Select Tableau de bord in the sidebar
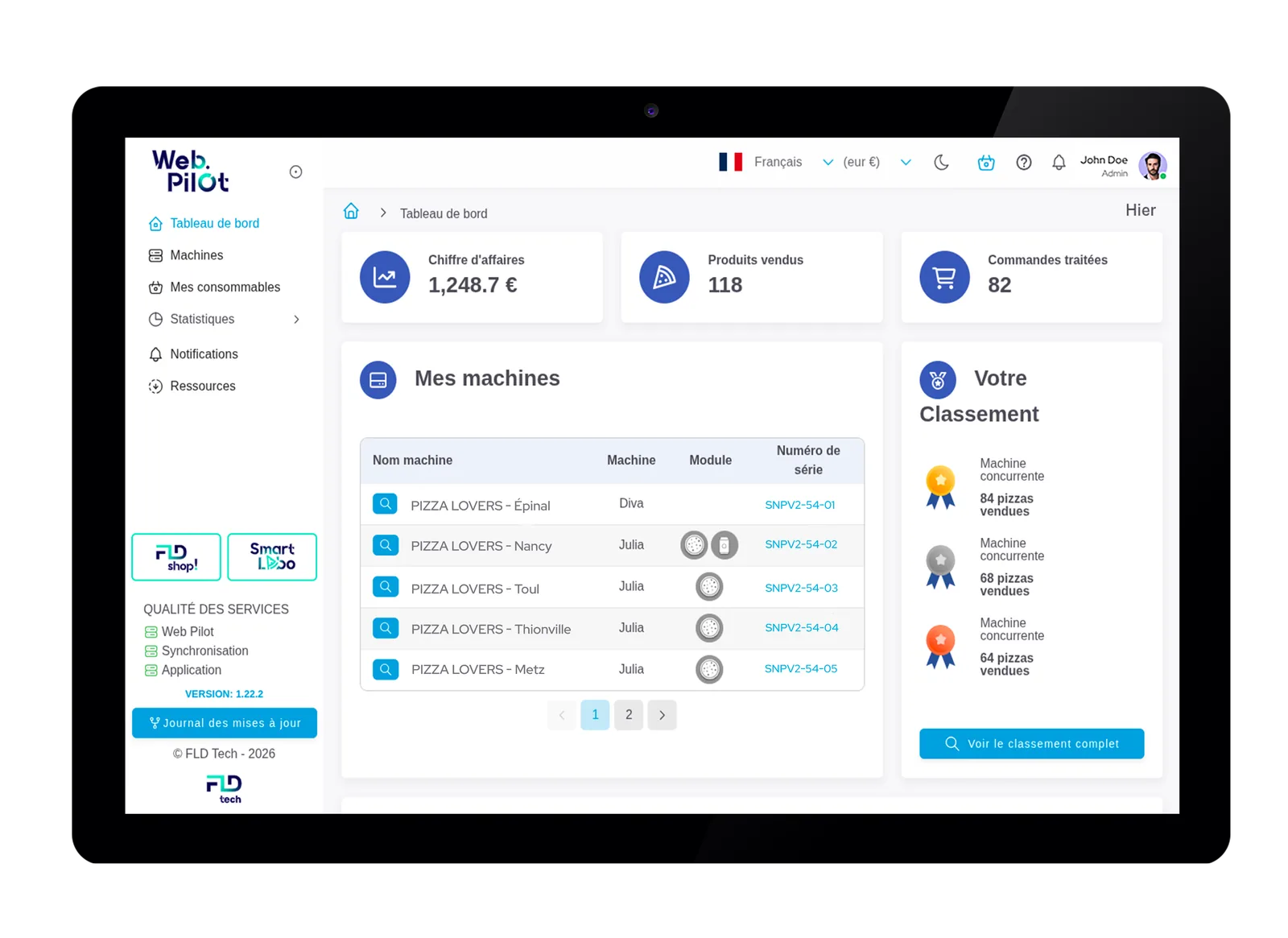Viewport: 1288px width, 938px height. [214, 223]
